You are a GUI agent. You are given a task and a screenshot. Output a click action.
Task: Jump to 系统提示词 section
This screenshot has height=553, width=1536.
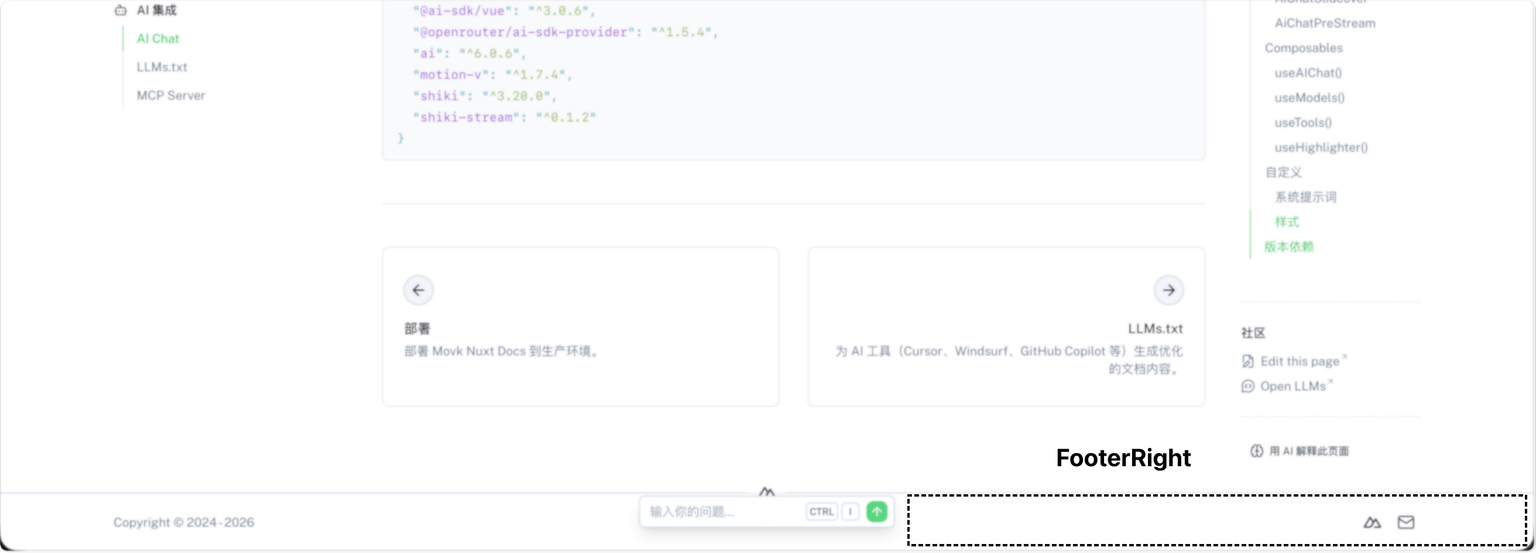pos(1305,197)
